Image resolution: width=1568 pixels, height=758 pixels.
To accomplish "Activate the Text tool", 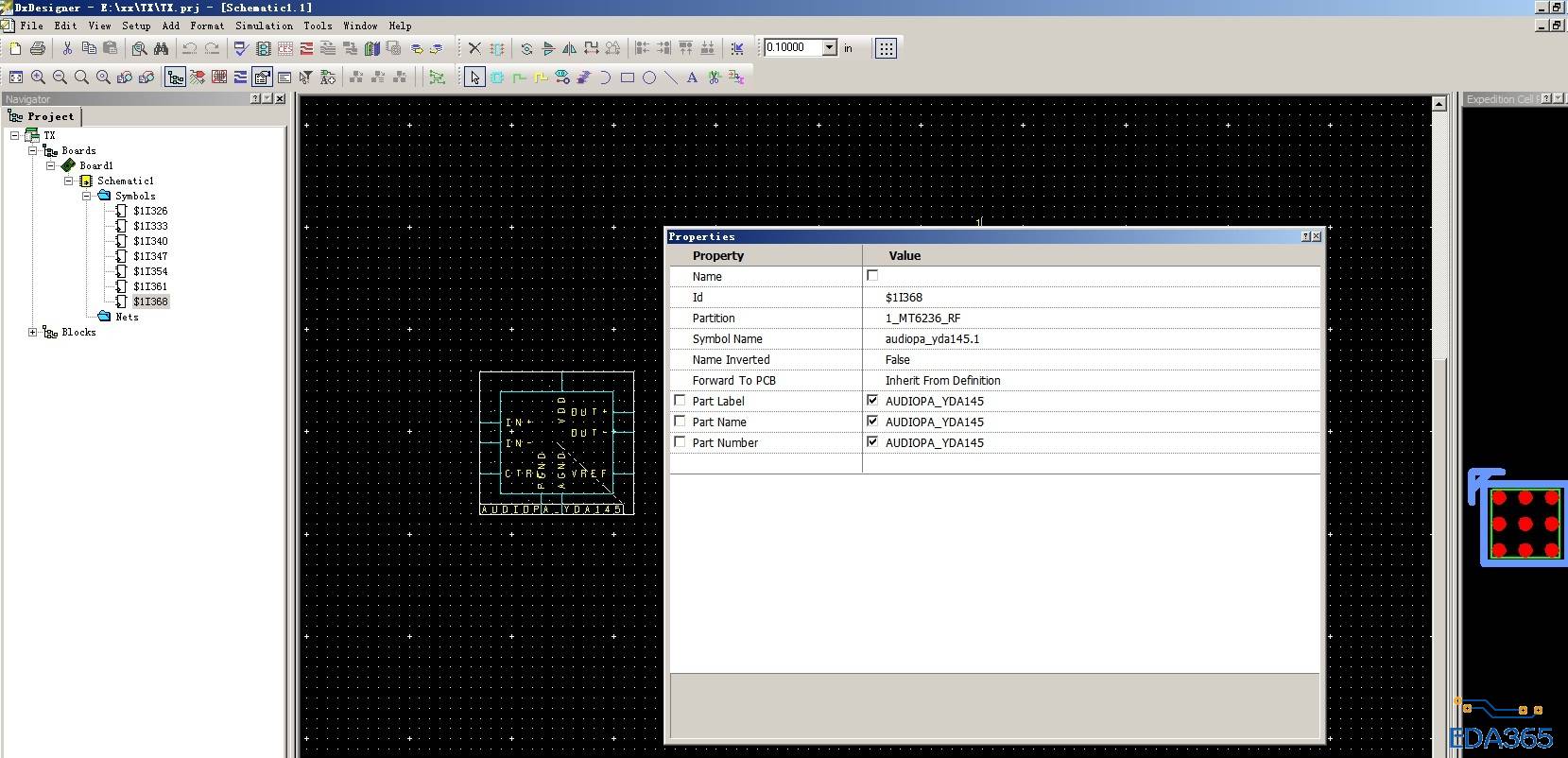I will (x=692, y=78).
